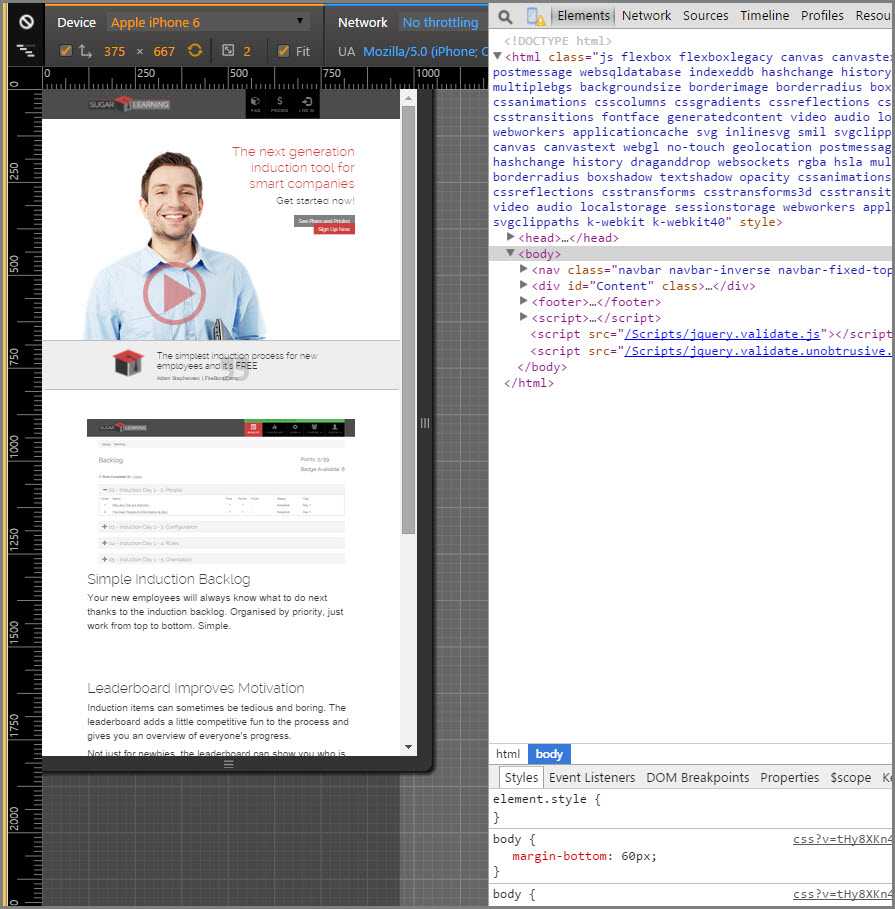
Task: Open the Device dropdown showing Apple iPhone 6
Action: point(208,22)
